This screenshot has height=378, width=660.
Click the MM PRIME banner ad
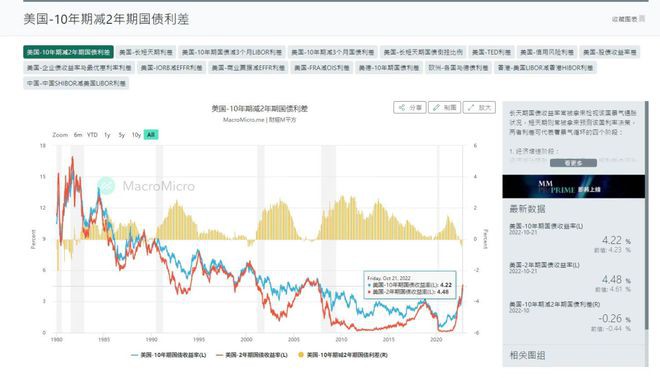[573, 186]
